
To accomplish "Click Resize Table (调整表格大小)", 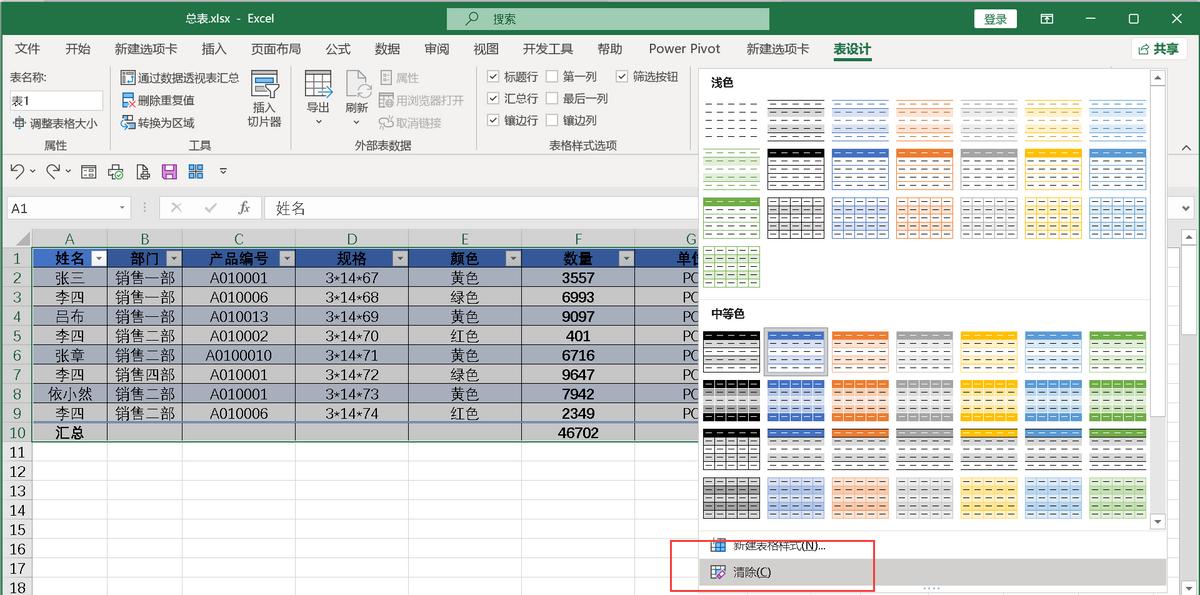I will pyautogui.click(x=55, y=123).
